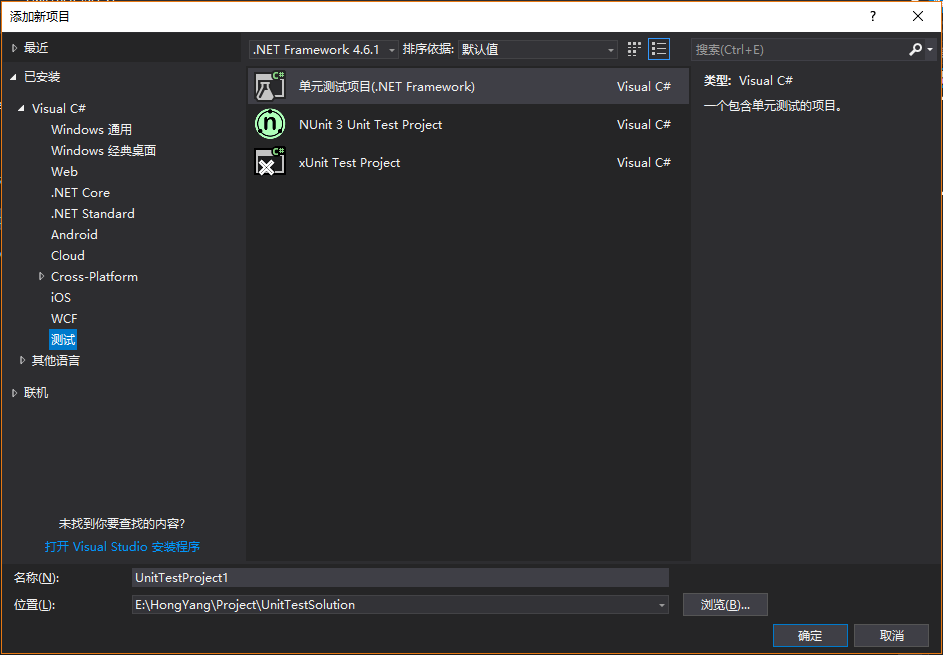Screen dimensions: 943x655
Task: Click the search magnifier icon
Action: pos(915,49)
